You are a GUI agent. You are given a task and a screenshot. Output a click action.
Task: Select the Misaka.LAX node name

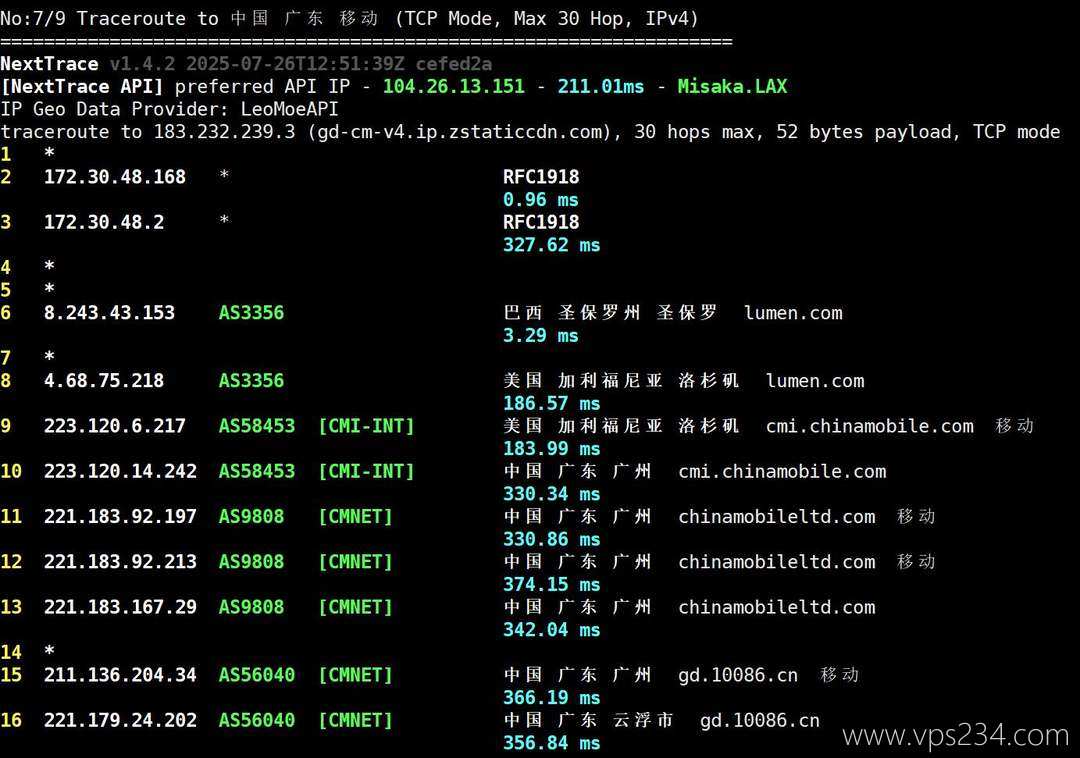pos(732,86)
